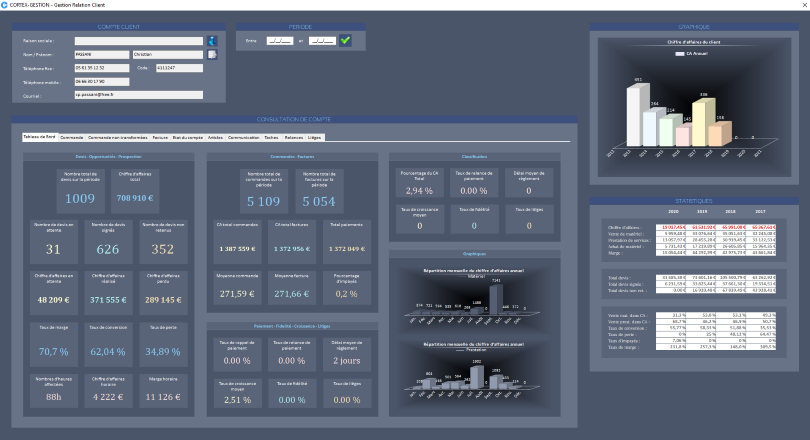Click the average growth rate value 2,51 %
Viewport: 810px width, 440px height.
[237, 400]
